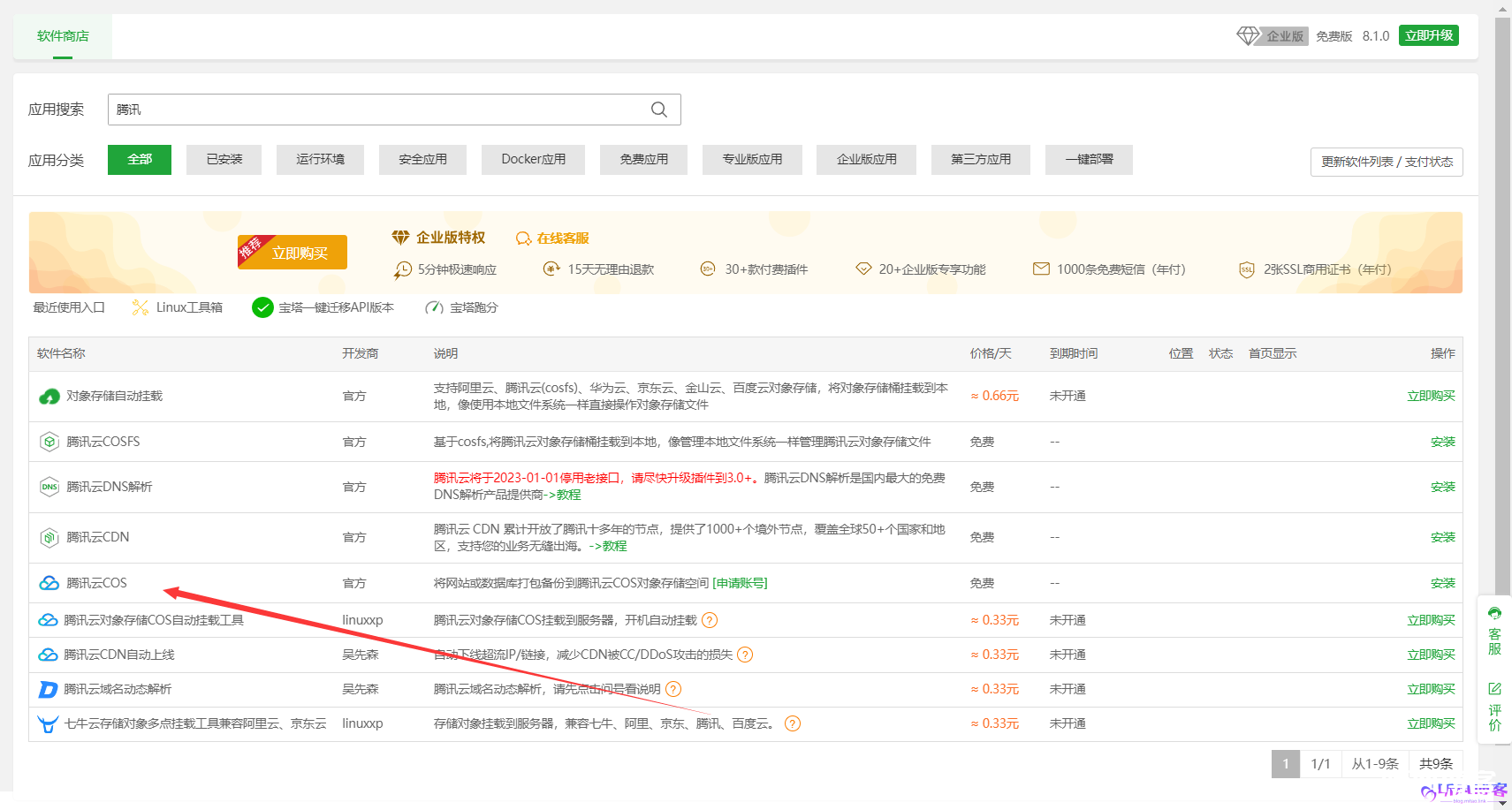Click the enterprise diamond icon in header
This screenshot has height=810, width=1512.
pos(1248,36)
